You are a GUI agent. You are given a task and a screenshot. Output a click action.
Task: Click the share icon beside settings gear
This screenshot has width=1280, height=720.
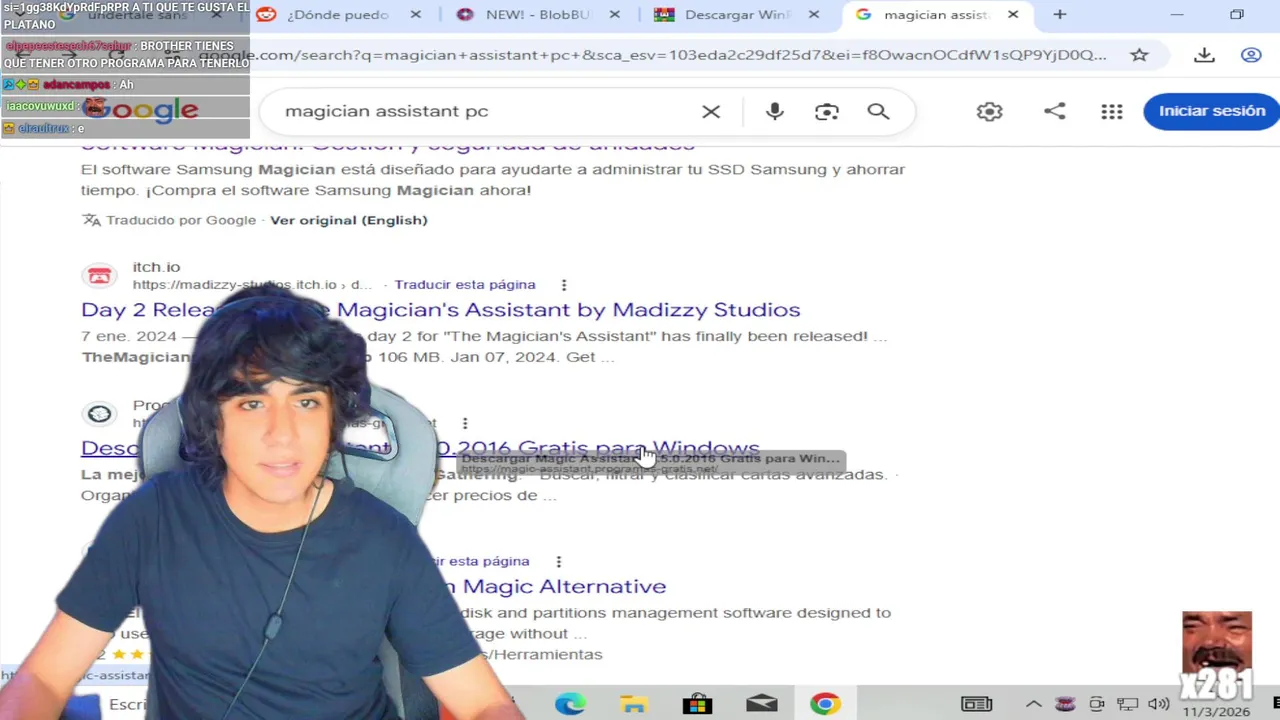[1054, 111]
